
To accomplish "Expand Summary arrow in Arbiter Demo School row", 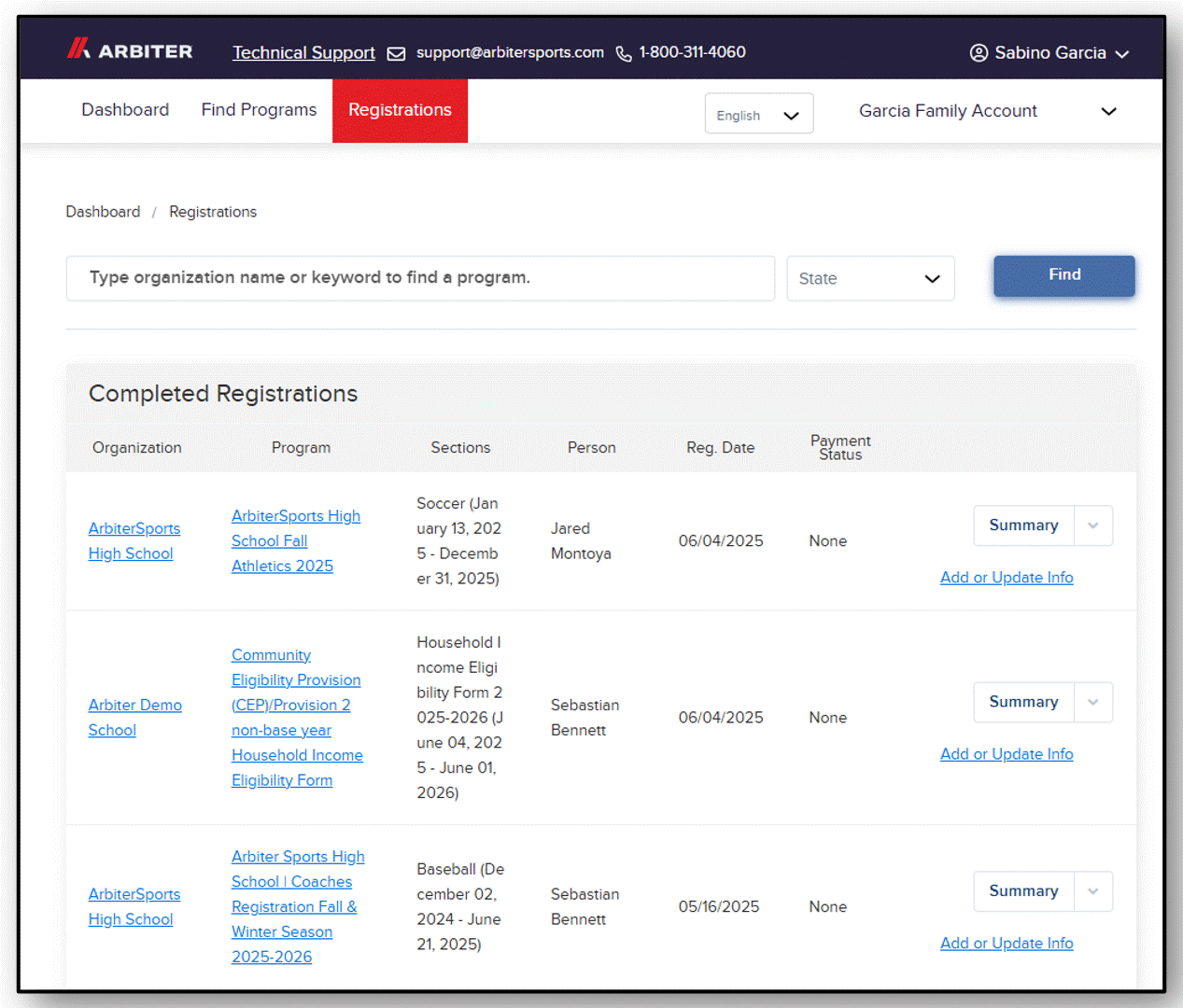I will [1093, 702].
